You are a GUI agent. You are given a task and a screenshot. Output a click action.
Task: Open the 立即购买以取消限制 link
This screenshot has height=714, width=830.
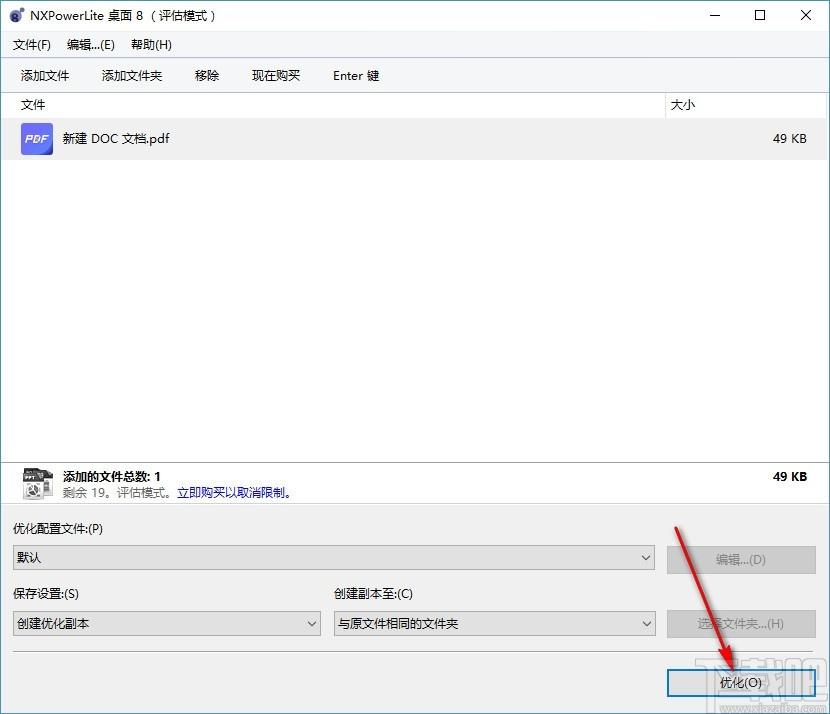(234, 493)
